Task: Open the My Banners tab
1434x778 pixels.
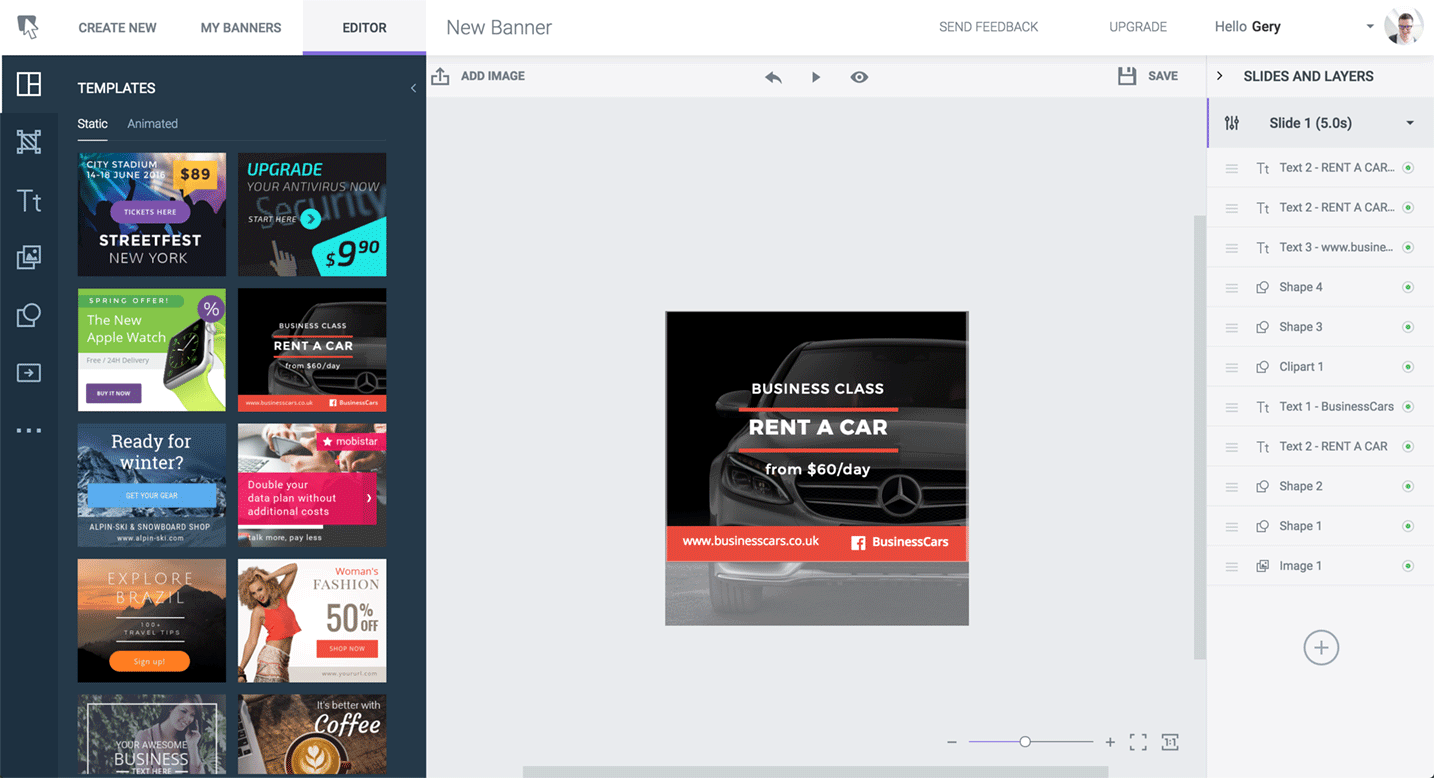Action: point(241,27)
